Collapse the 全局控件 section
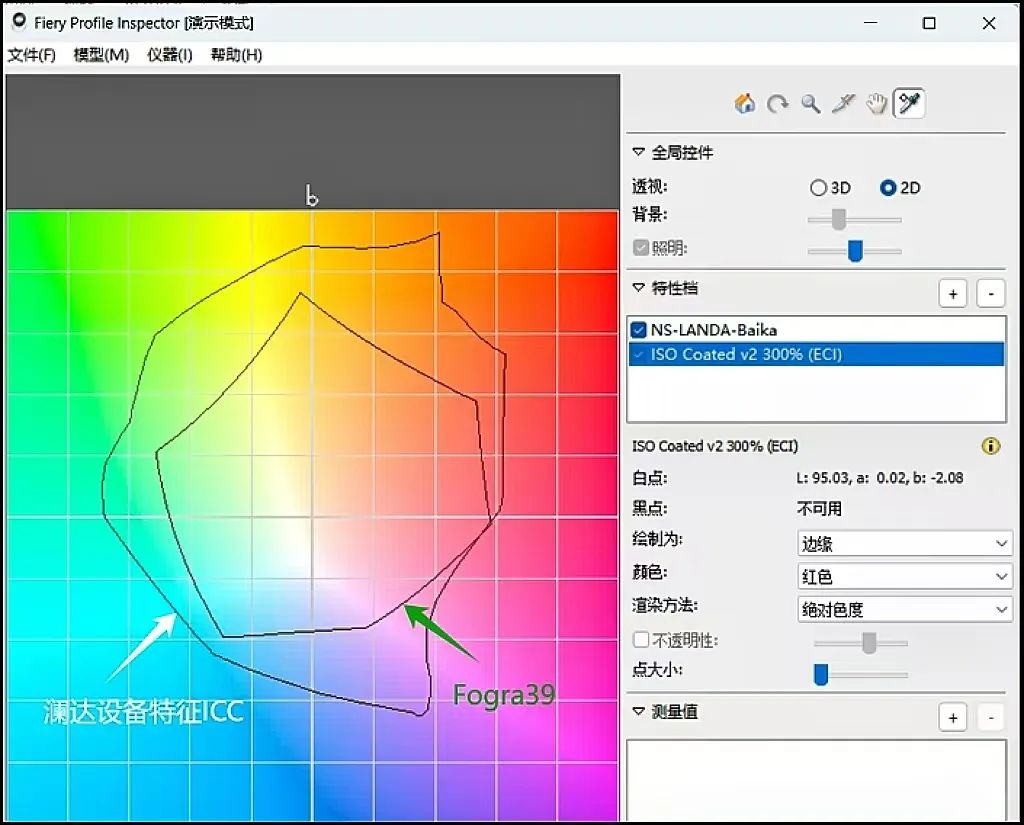The image size is (1024, 825). click(x=638, y=152)
